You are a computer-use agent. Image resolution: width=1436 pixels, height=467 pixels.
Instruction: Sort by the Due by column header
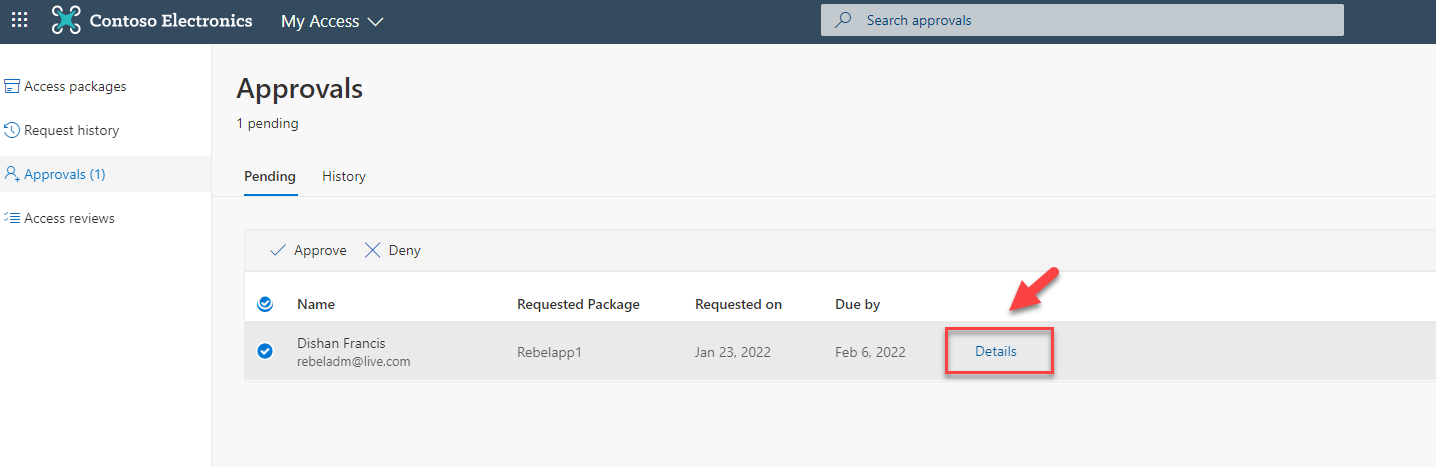click(858, 304)
